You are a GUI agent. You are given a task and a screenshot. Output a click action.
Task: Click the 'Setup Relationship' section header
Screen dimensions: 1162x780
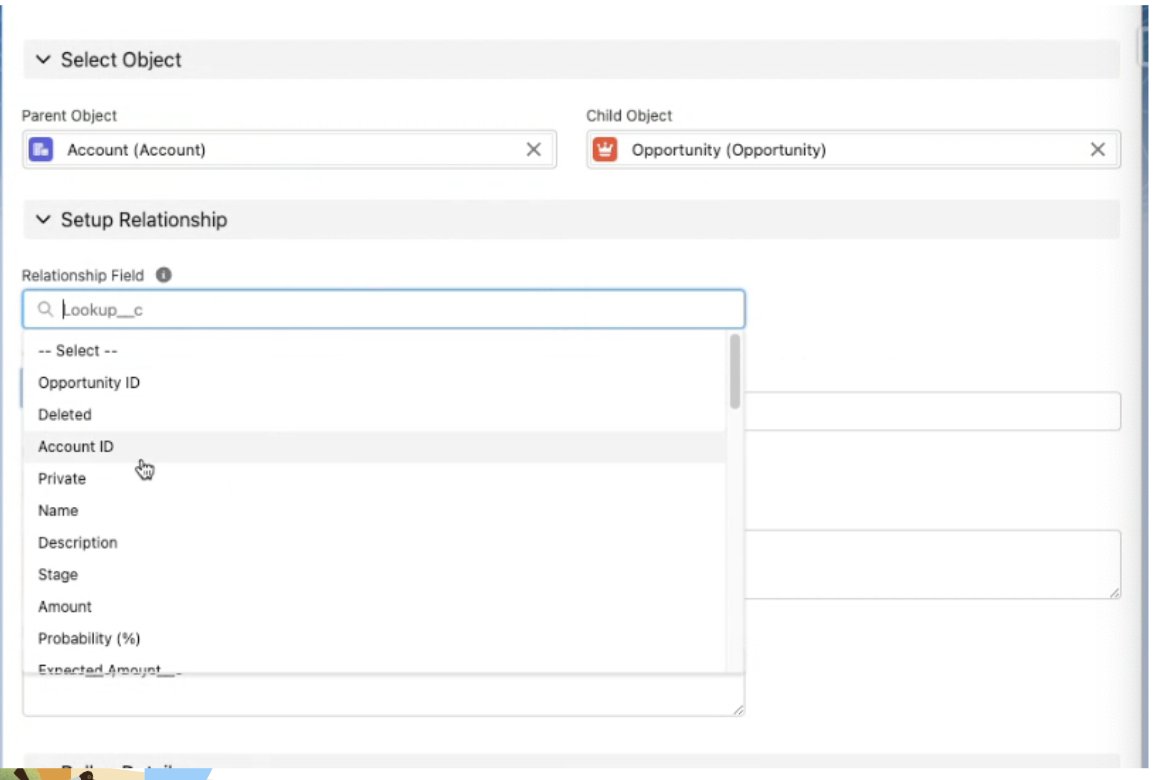pyautogui.click(x=571, y=219)
